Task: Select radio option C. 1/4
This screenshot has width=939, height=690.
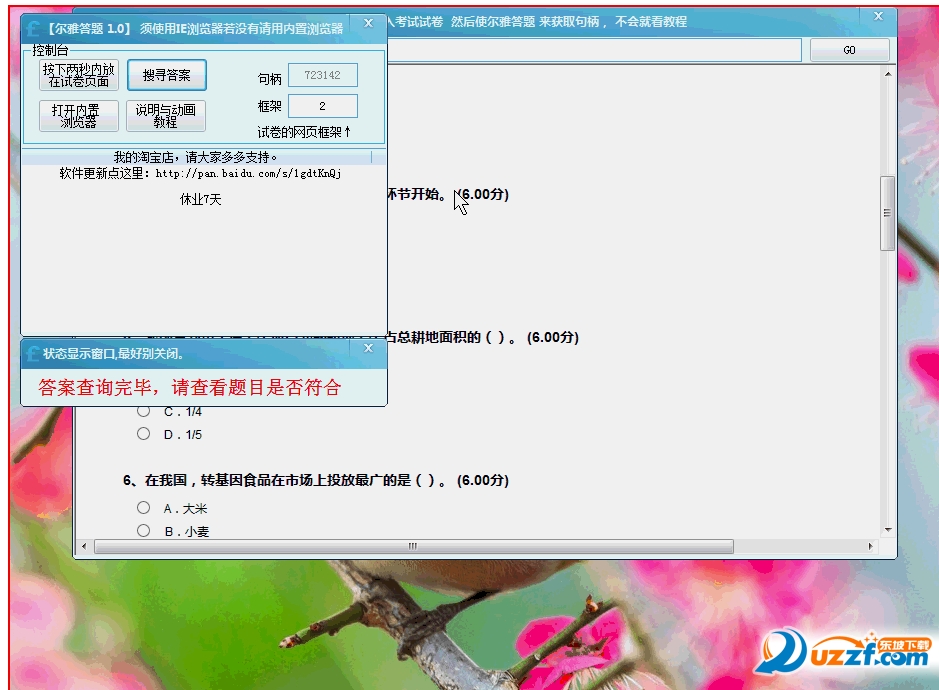Action: click(143, 411)
